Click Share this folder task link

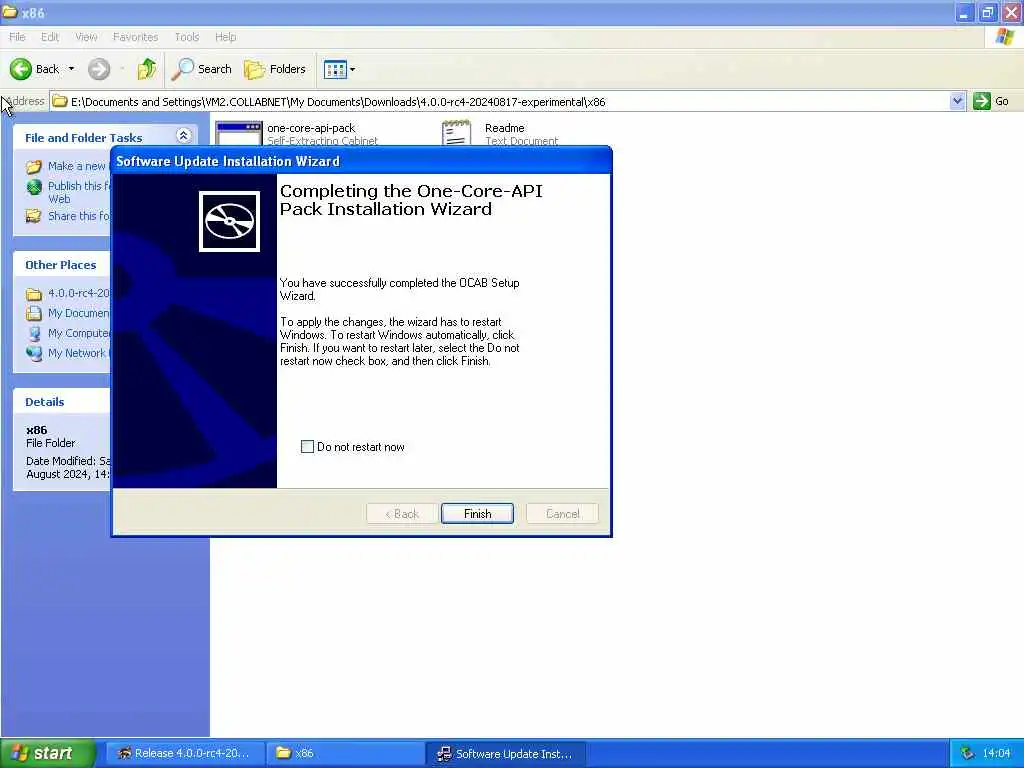click(68, 216)
